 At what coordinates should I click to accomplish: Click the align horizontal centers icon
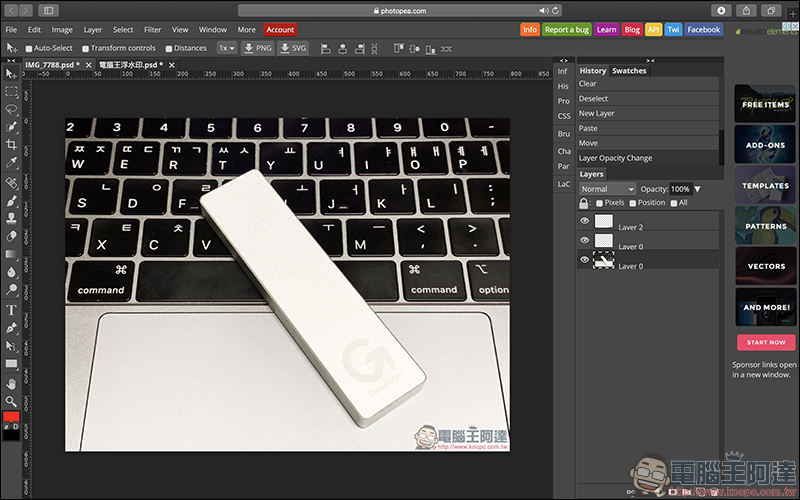343,49
